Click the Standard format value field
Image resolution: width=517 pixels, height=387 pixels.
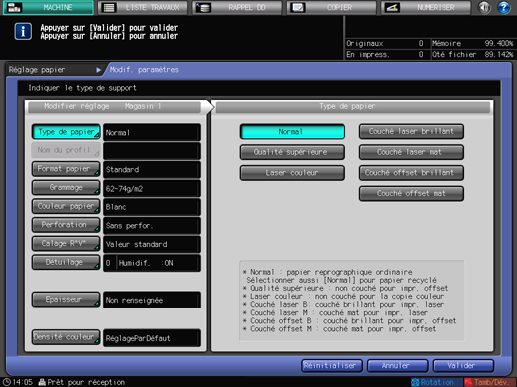point(152,170)
